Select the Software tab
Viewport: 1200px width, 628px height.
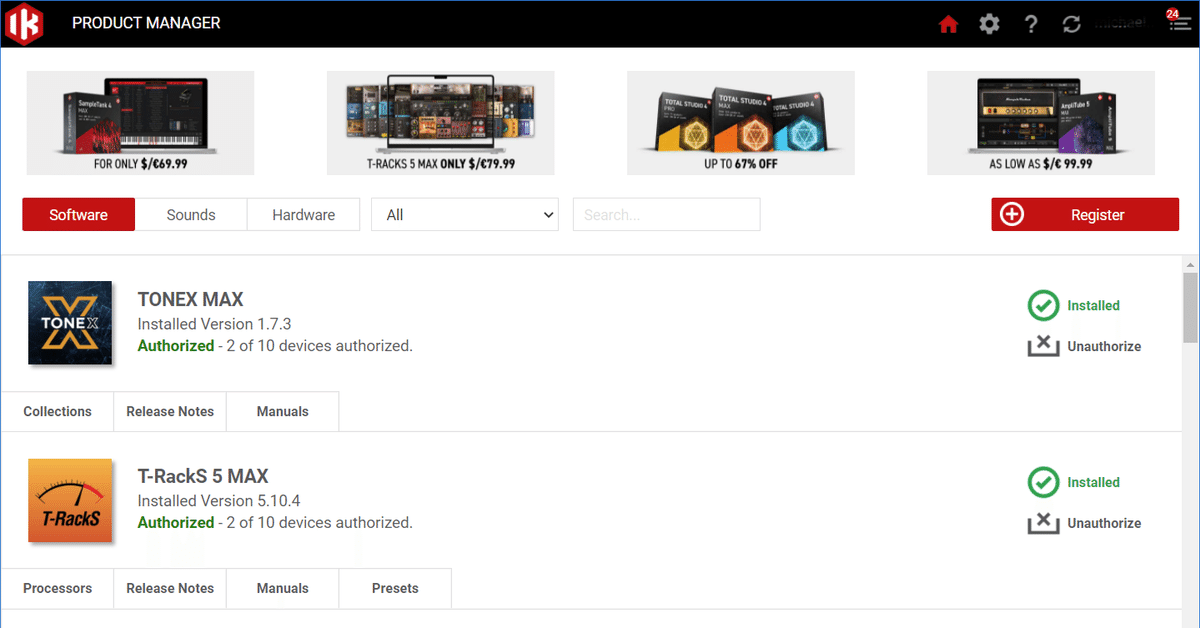pyautogui.click(x=78, y=215)
